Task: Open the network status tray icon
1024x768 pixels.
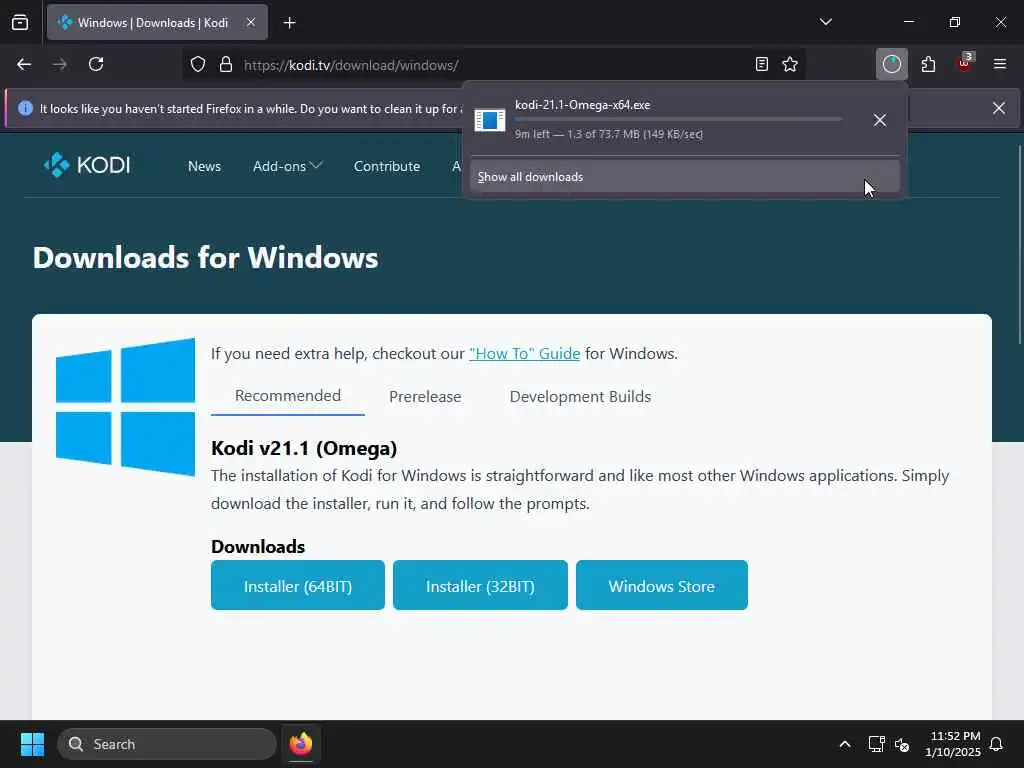Action: coord(876,744)
